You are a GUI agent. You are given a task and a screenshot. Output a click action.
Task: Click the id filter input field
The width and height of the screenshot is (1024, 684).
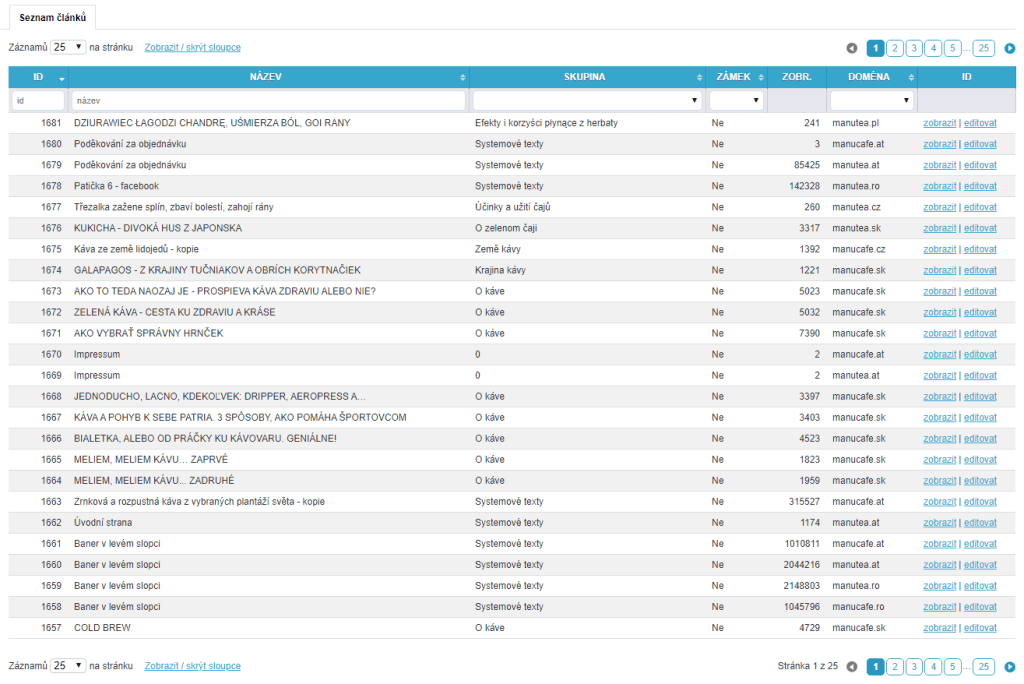pos(38,101)
